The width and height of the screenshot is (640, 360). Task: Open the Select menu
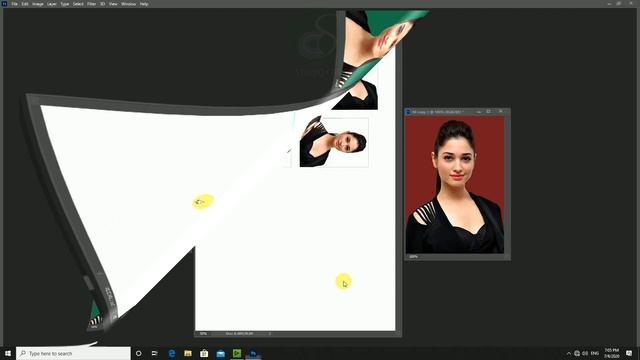[78, 4]
